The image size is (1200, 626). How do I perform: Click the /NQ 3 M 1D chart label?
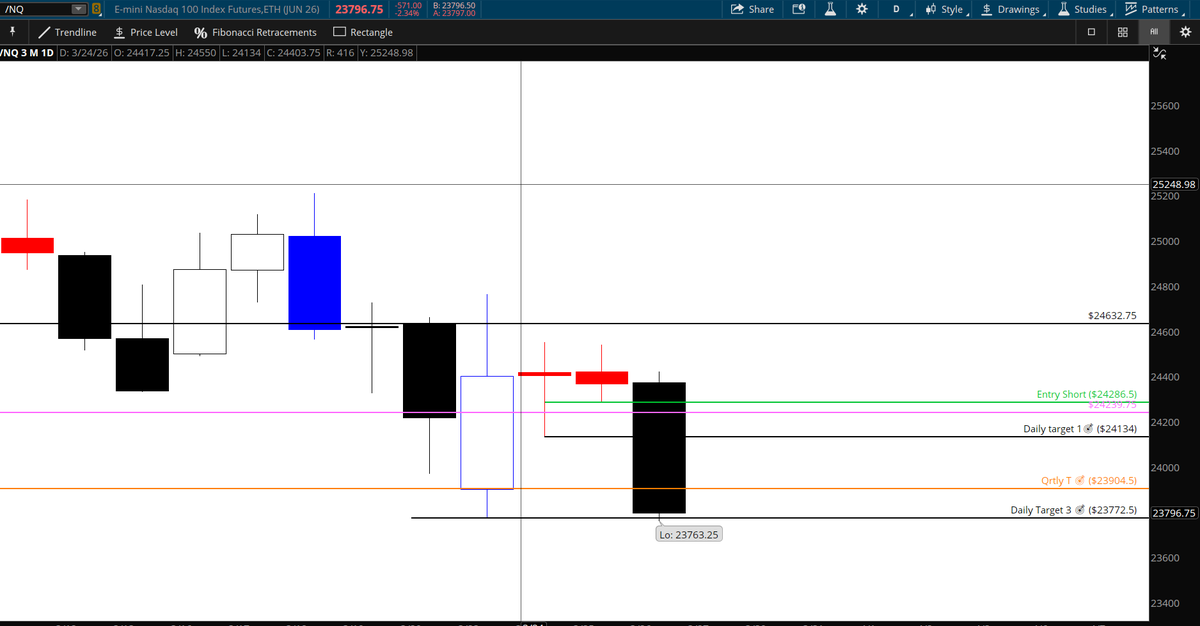click(28, 52)
